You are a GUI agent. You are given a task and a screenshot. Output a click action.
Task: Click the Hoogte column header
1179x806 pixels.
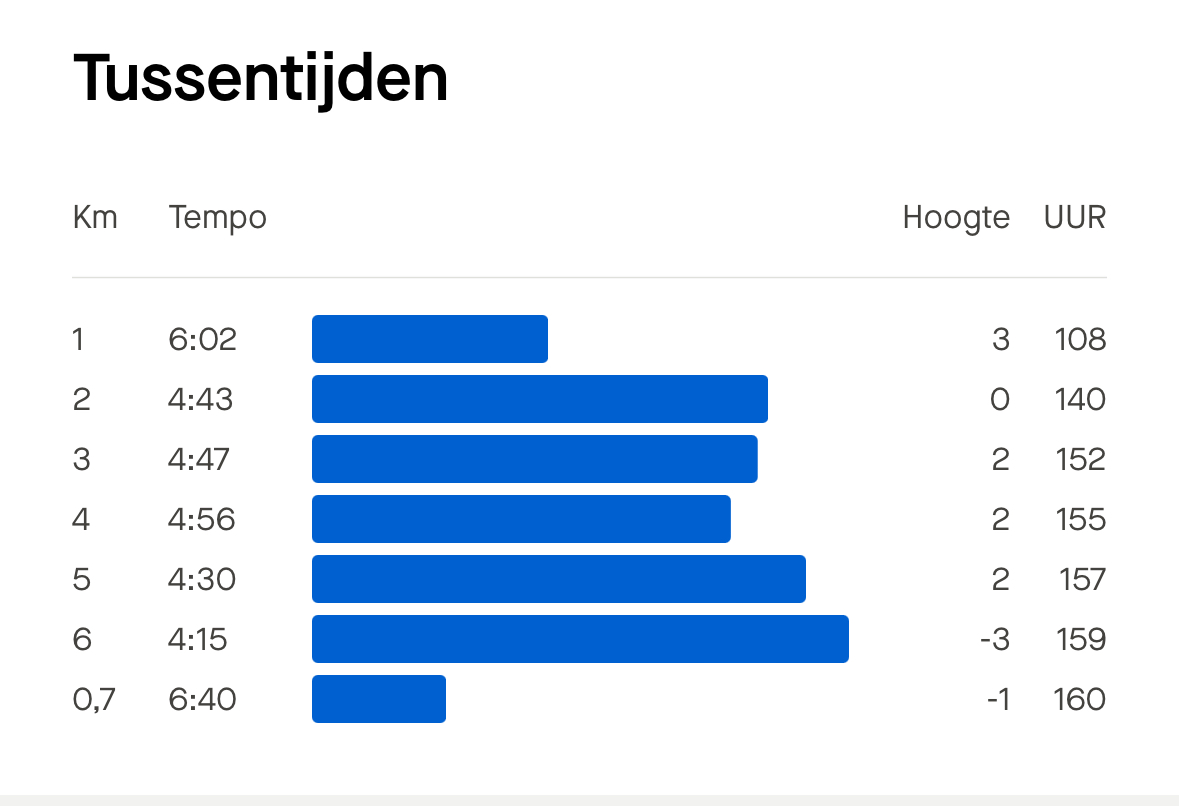coord(956,217)
